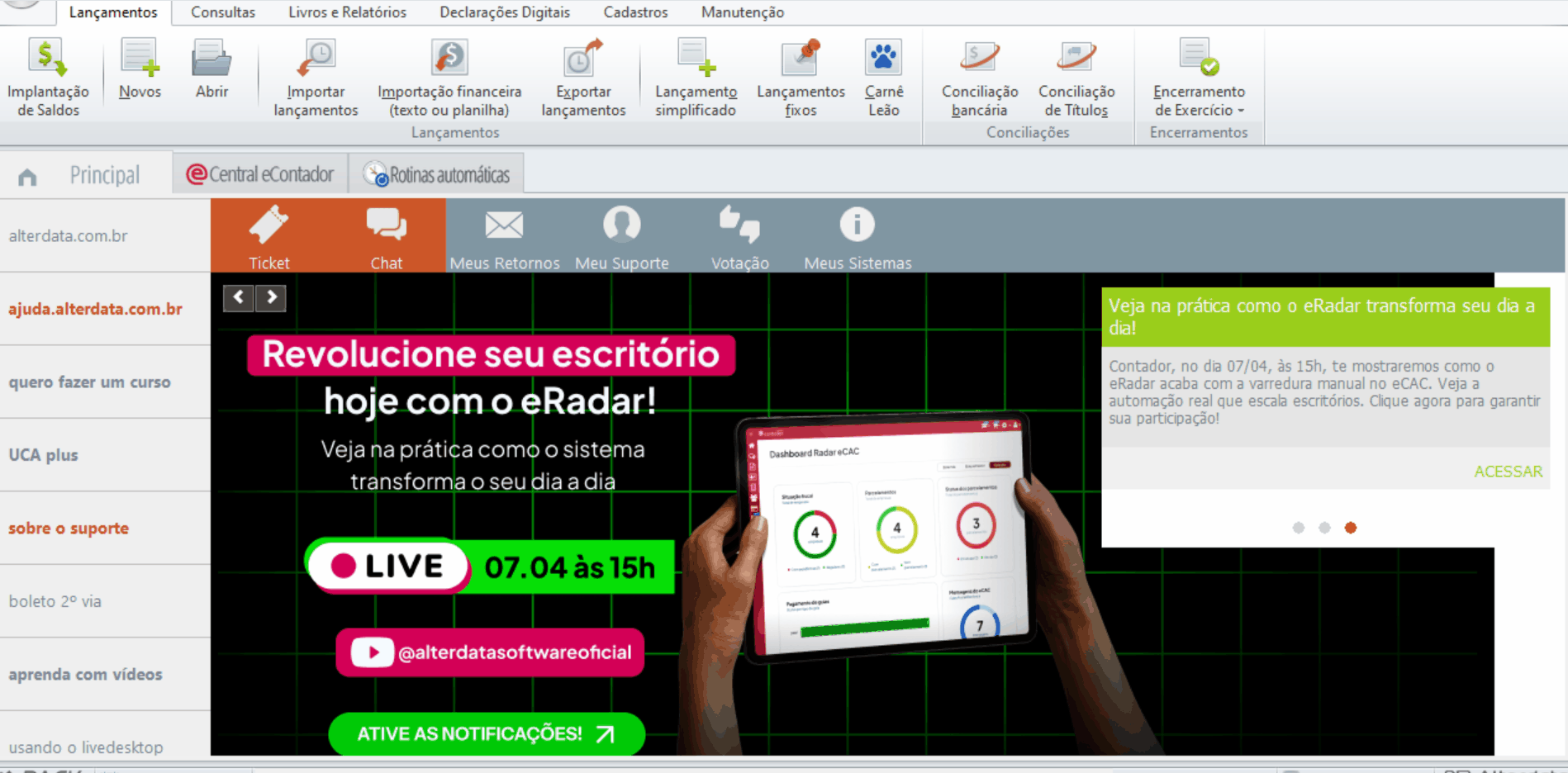Switch to Lançamentos ribbon tab

[x=113, y=12]
